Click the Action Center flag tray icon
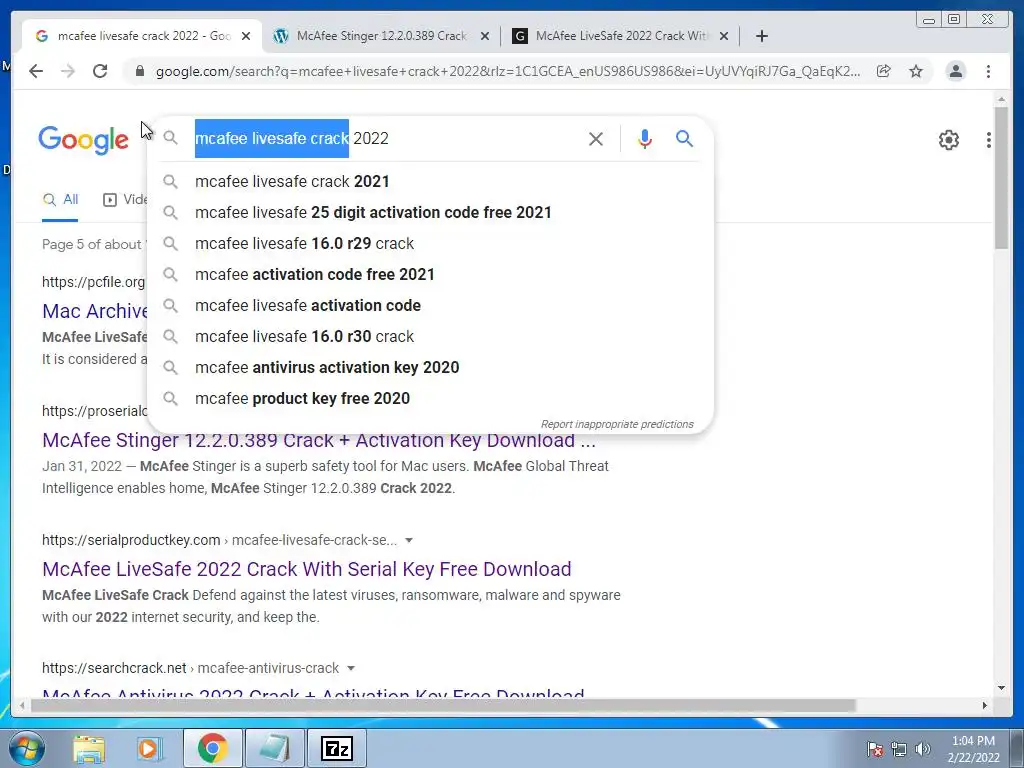The height and width of the screenshot is (768, 1024). tap(874, 749)
